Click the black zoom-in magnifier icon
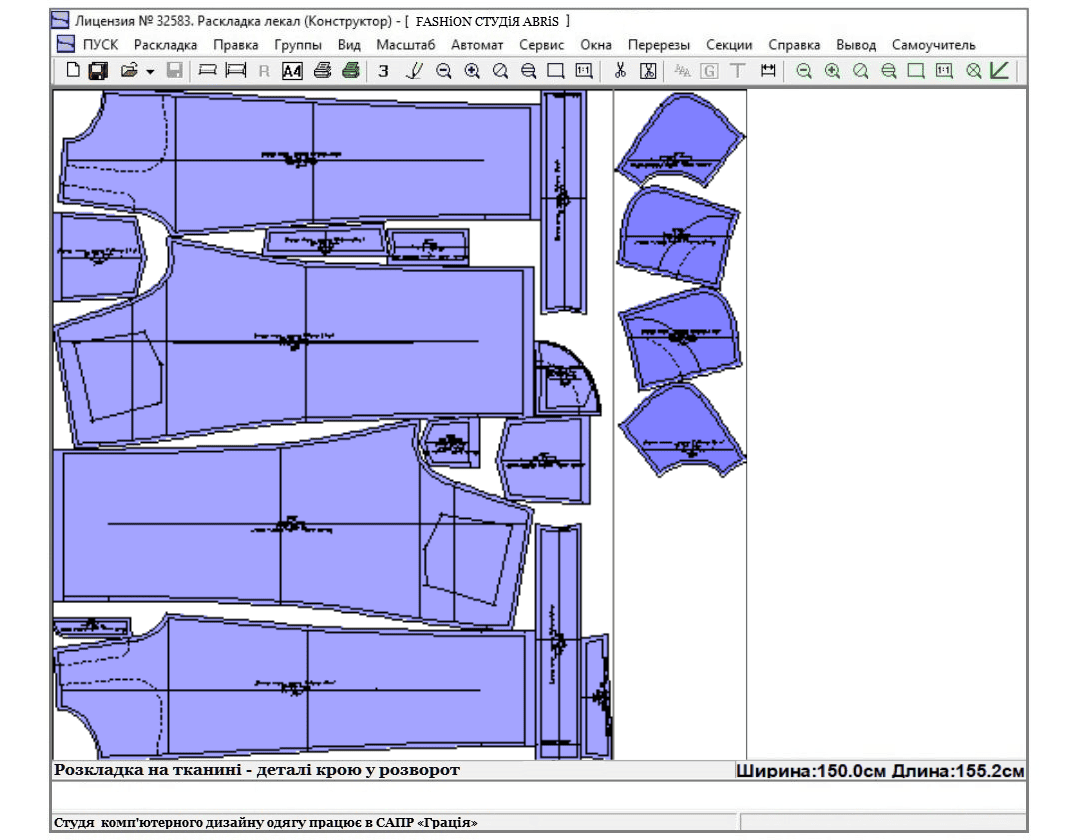Image resolution: width=1079 pixels, height=840 pixels. tap(472, 71)
